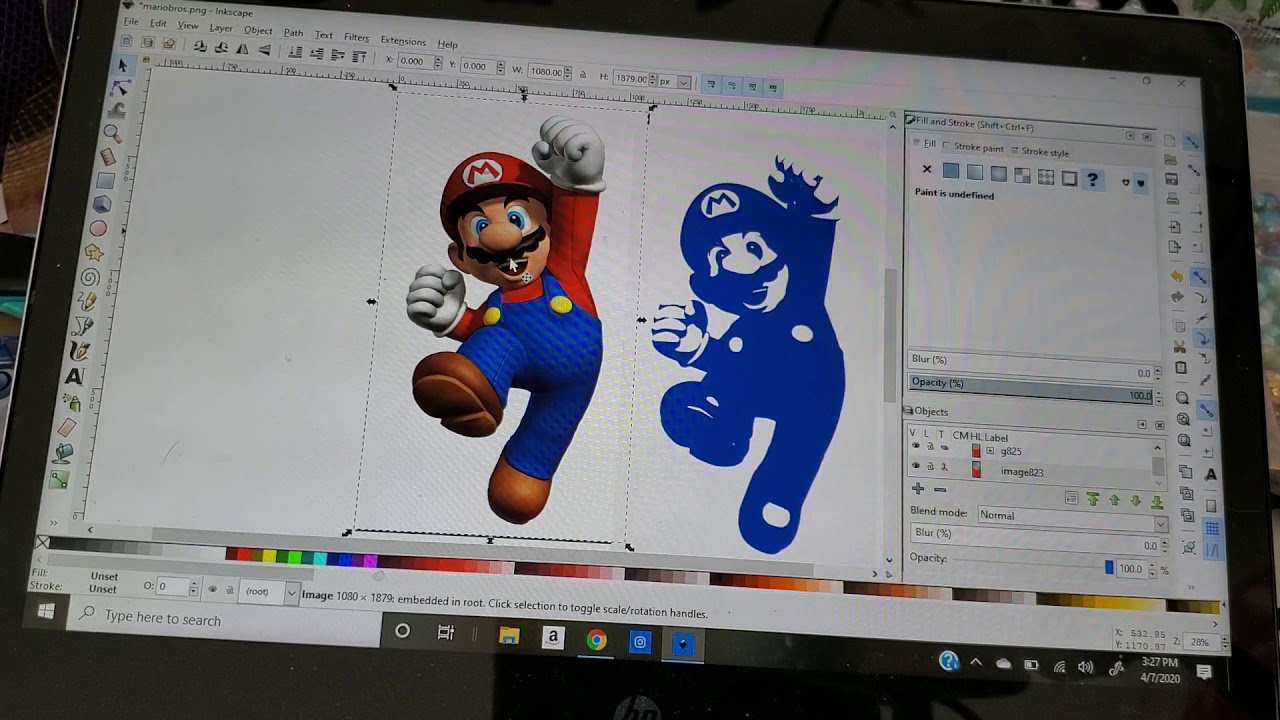Viewport: 1280px width, 720px height.
Task: Click Blur (%) value spinner in Fill and Stroke
Action: [x=1158, y=373]
